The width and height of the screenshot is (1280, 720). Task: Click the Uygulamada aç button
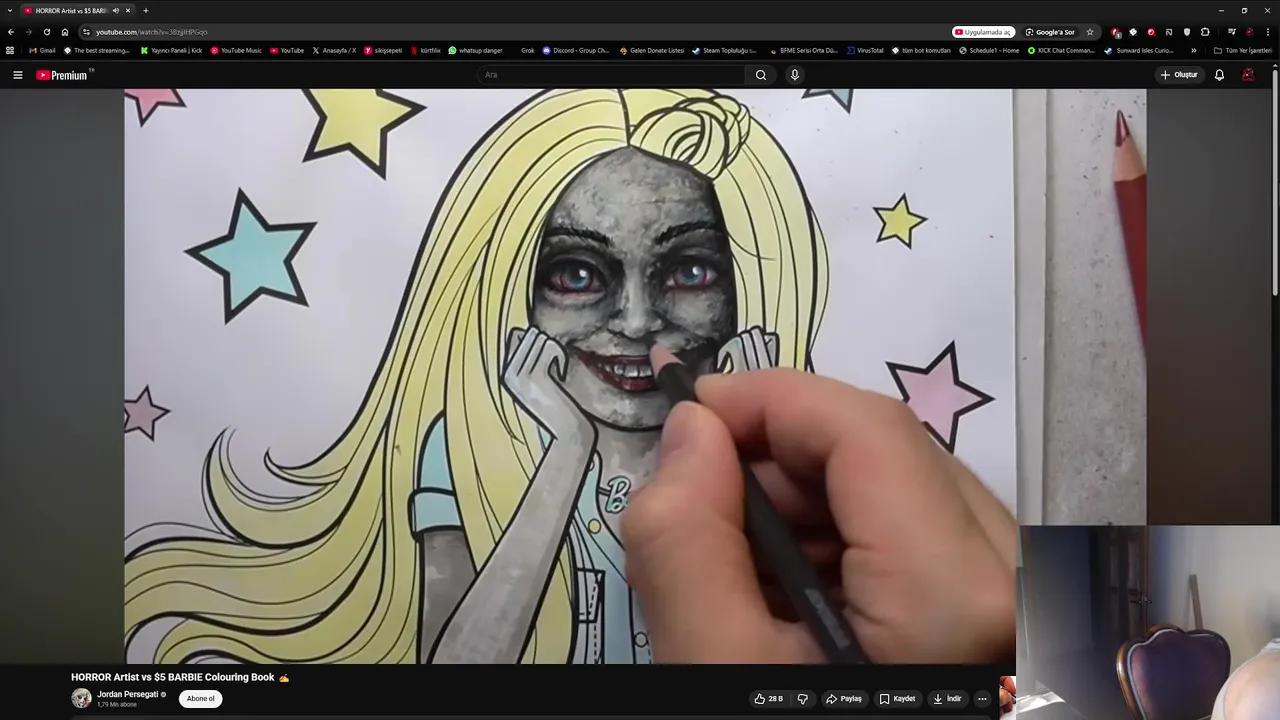(983, 32)
